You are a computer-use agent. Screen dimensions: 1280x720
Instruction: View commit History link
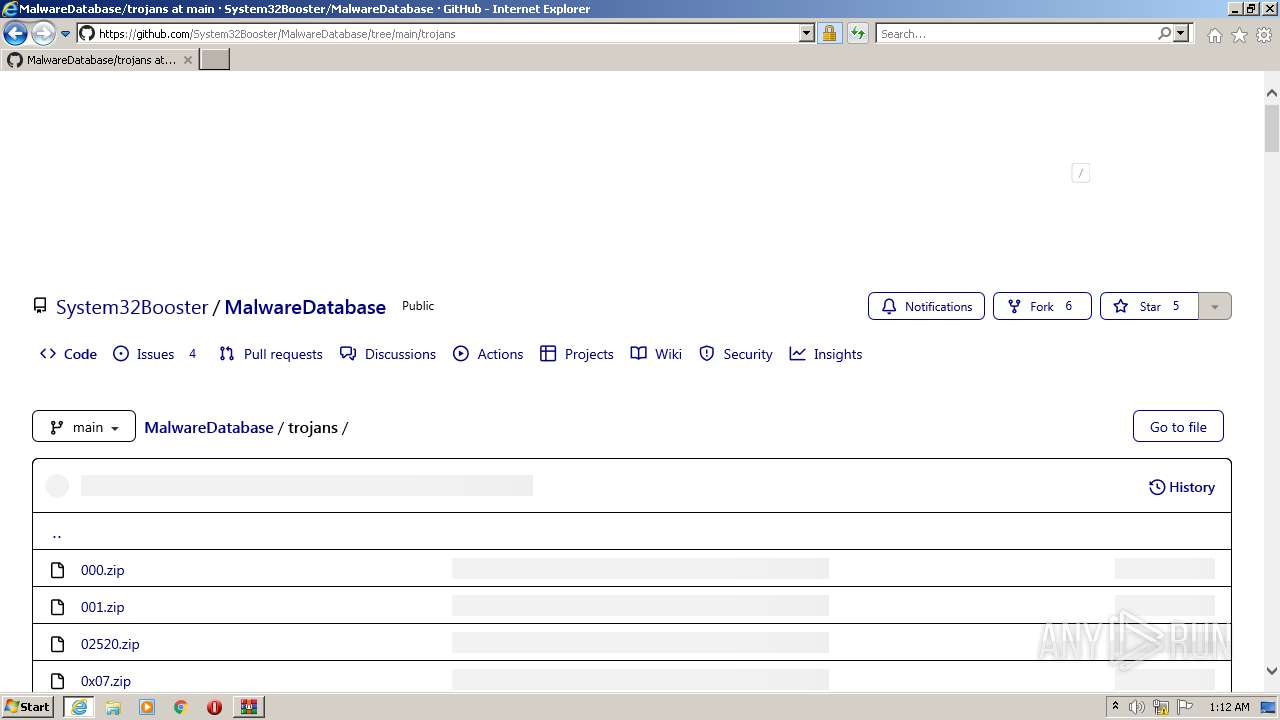click(x=1182, y=487)
